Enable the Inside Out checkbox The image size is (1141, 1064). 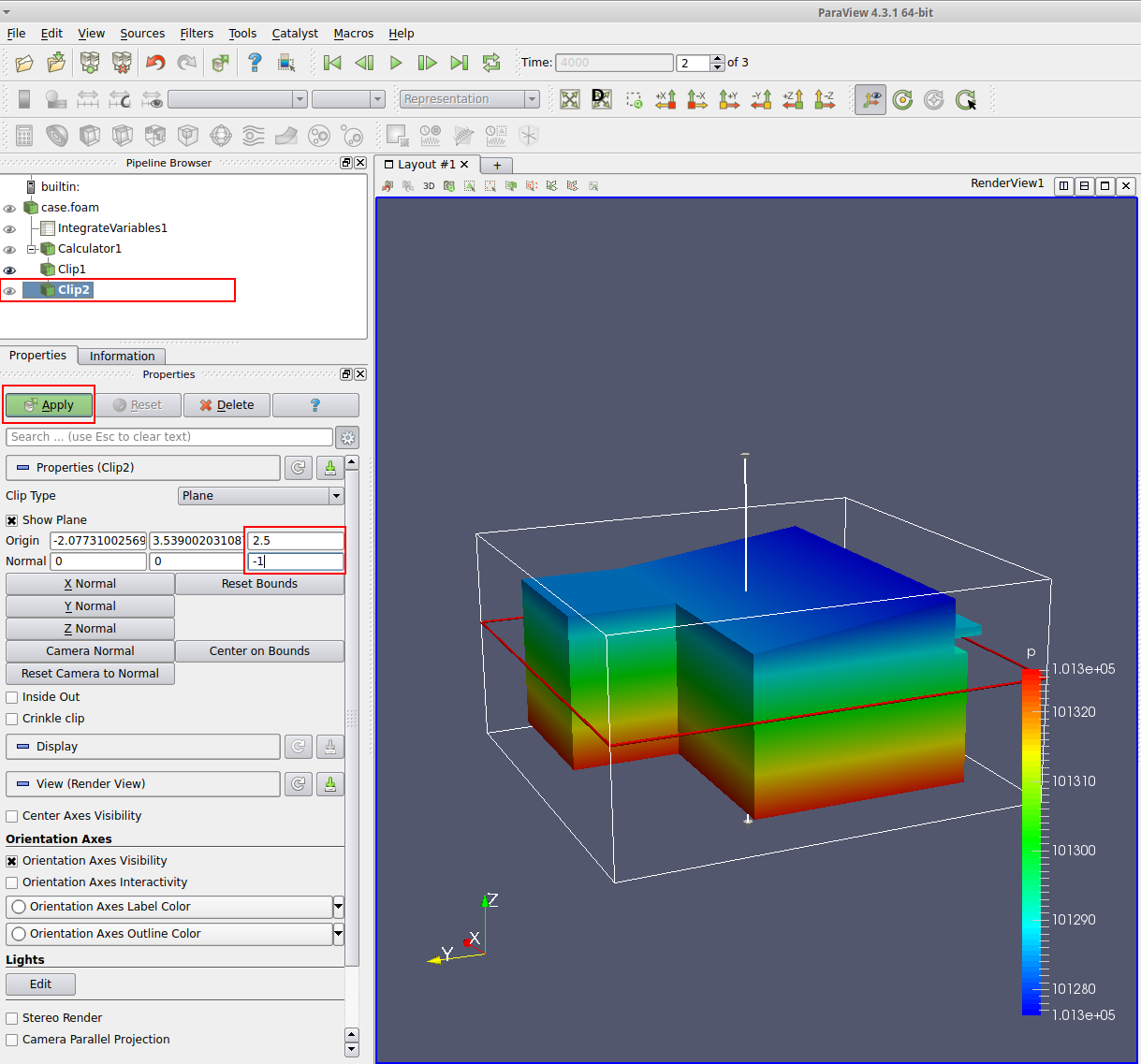[x=12, y=697]
